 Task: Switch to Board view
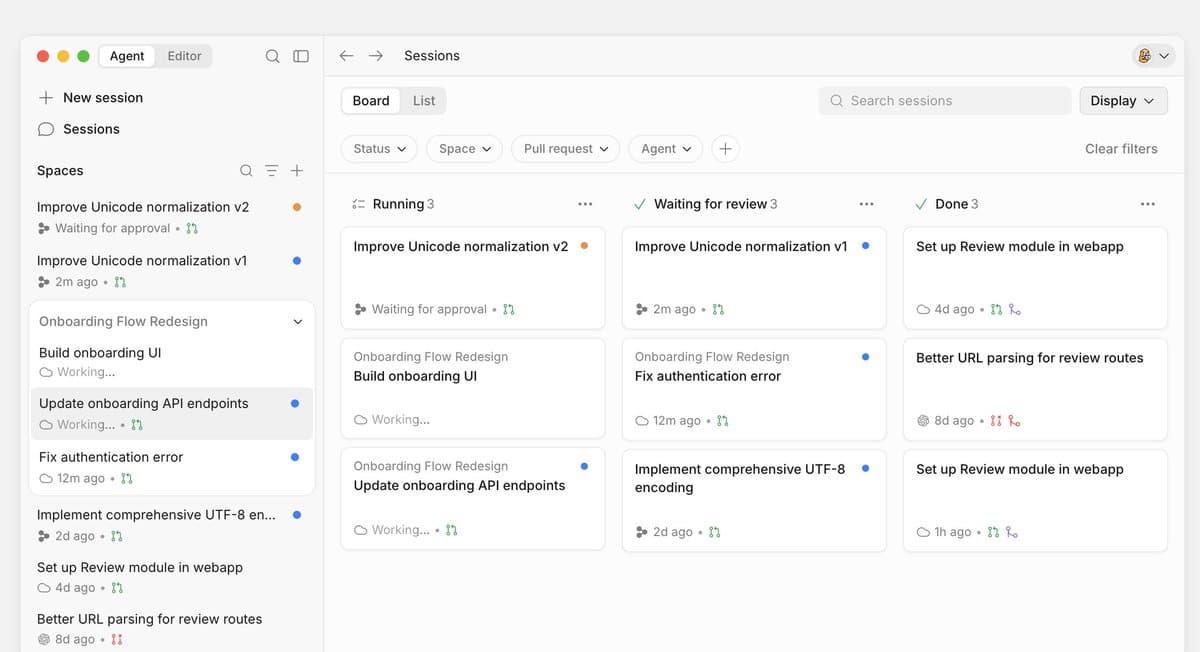[x=371, y=101]
